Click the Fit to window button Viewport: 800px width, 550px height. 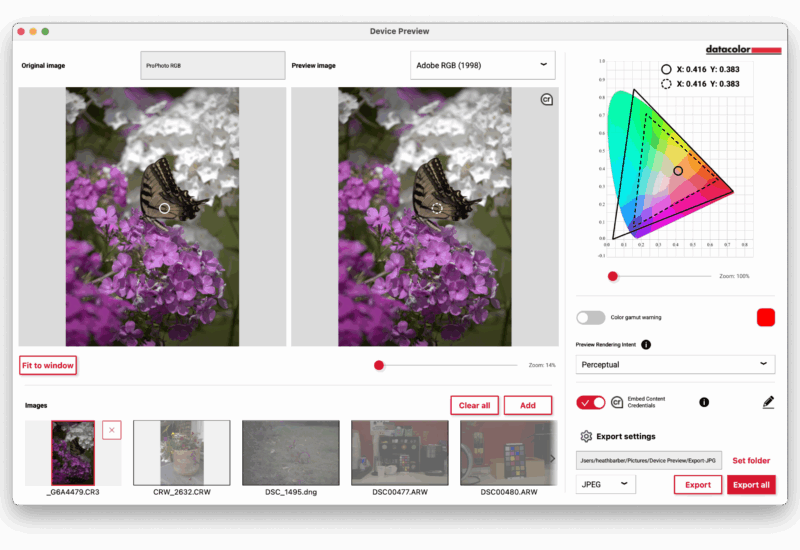pos(48,365)
